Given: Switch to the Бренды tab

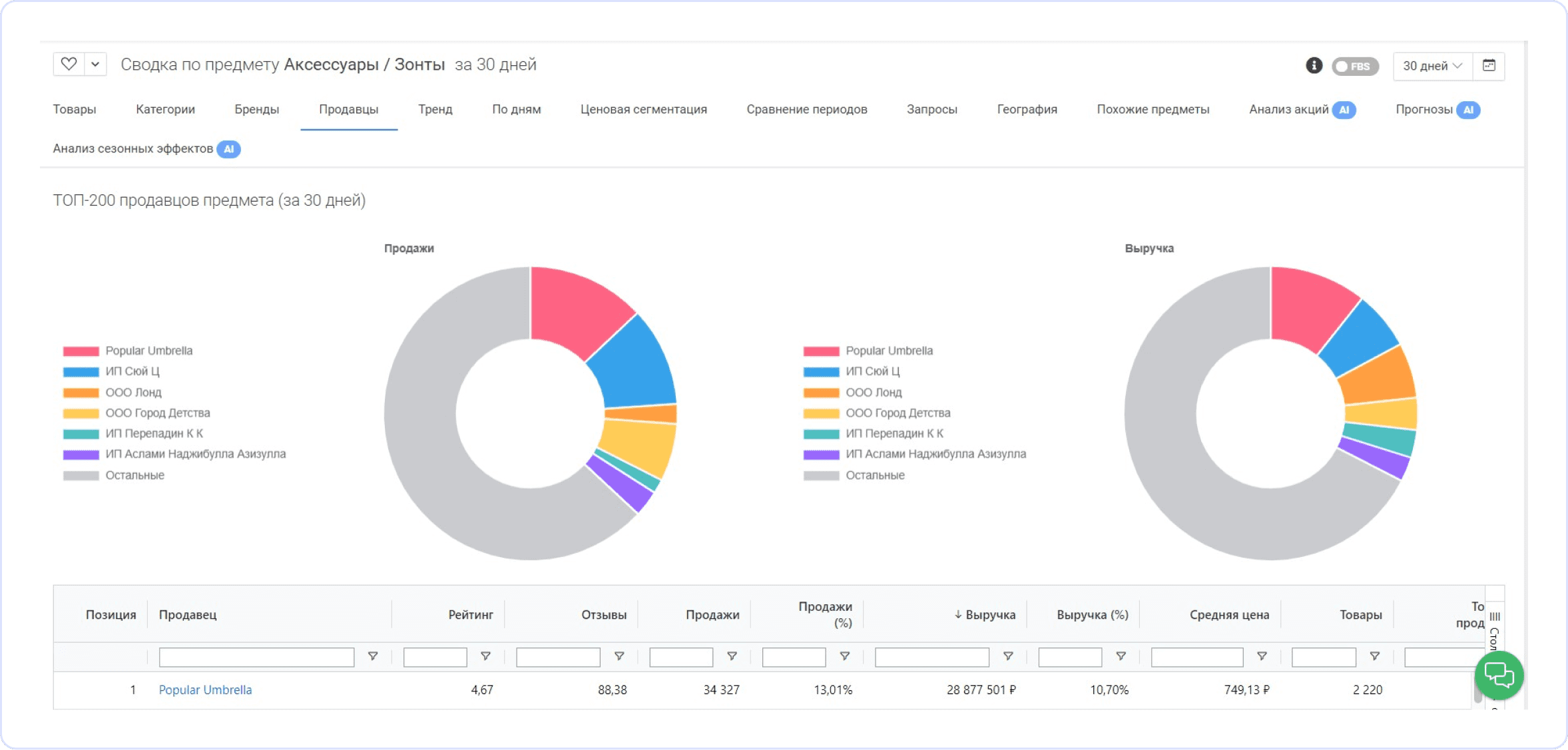Looking at the screenshot, I should click(x=256, y=110).
